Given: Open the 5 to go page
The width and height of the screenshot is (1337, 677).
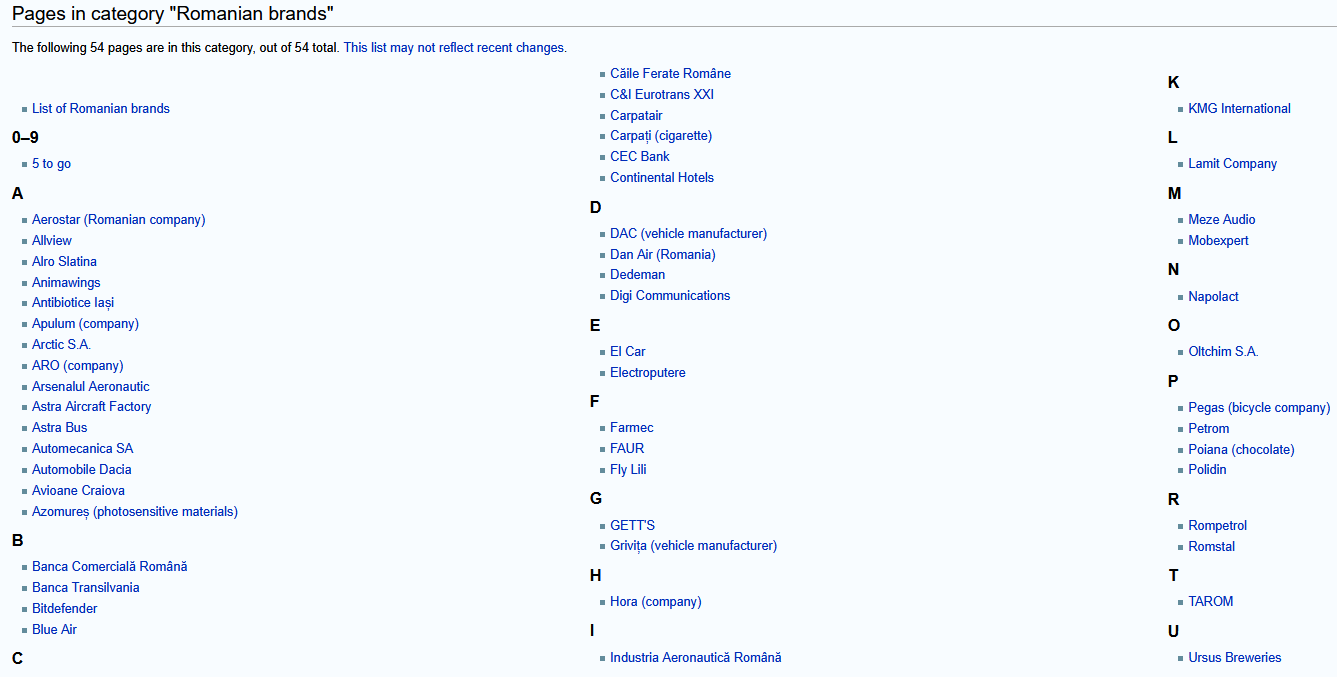Looking at the screenshot, I should pos(51,163).
